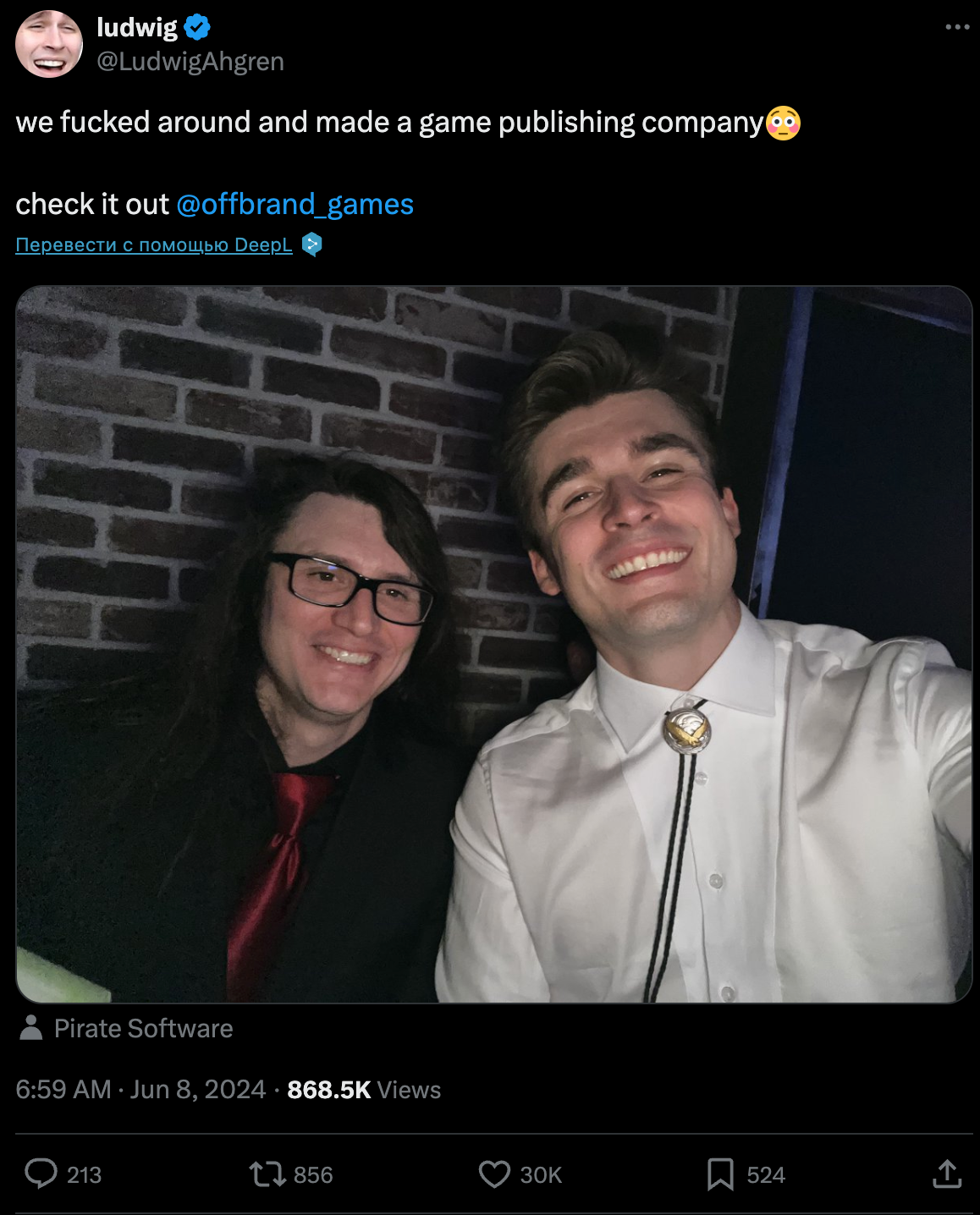980x1215 pixels.
Task: Click the blue verified badge
Action: [x=196, y=27]
